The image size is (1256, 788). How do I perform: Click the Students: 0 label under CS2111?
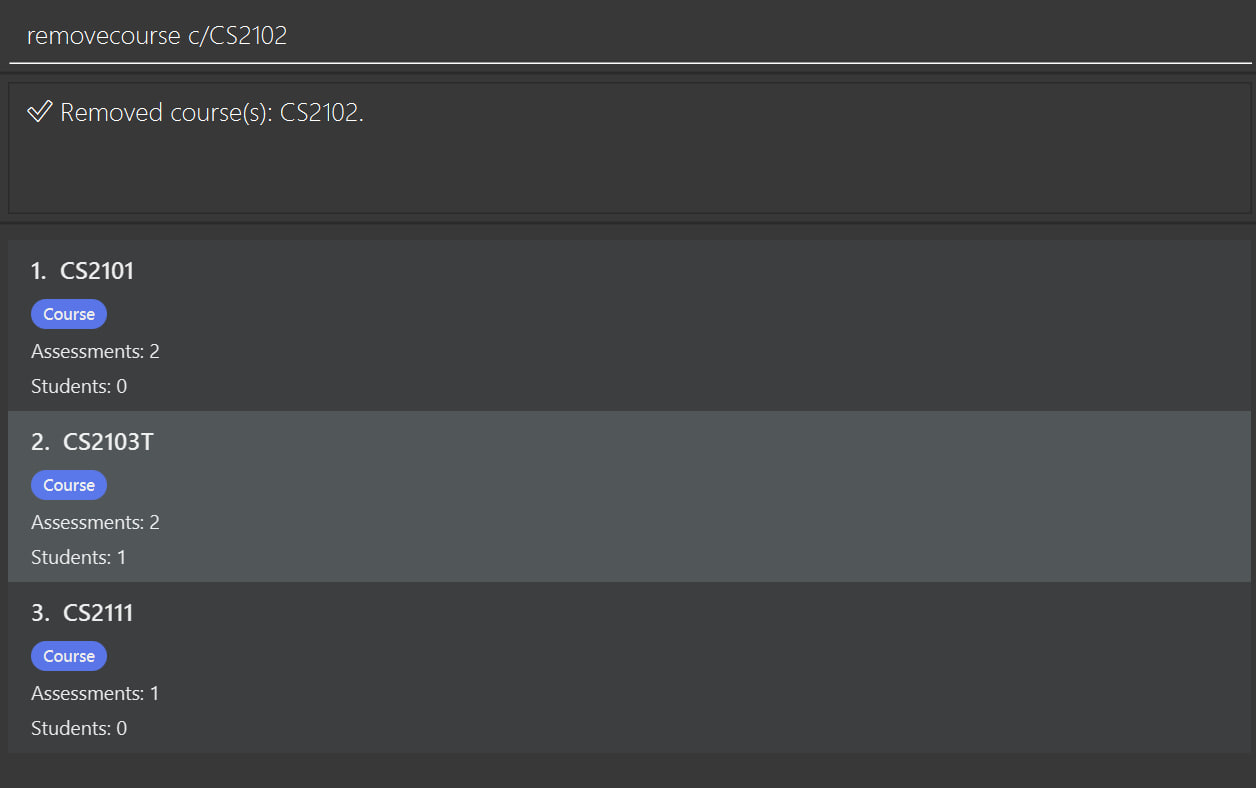[x=78, y=728]
